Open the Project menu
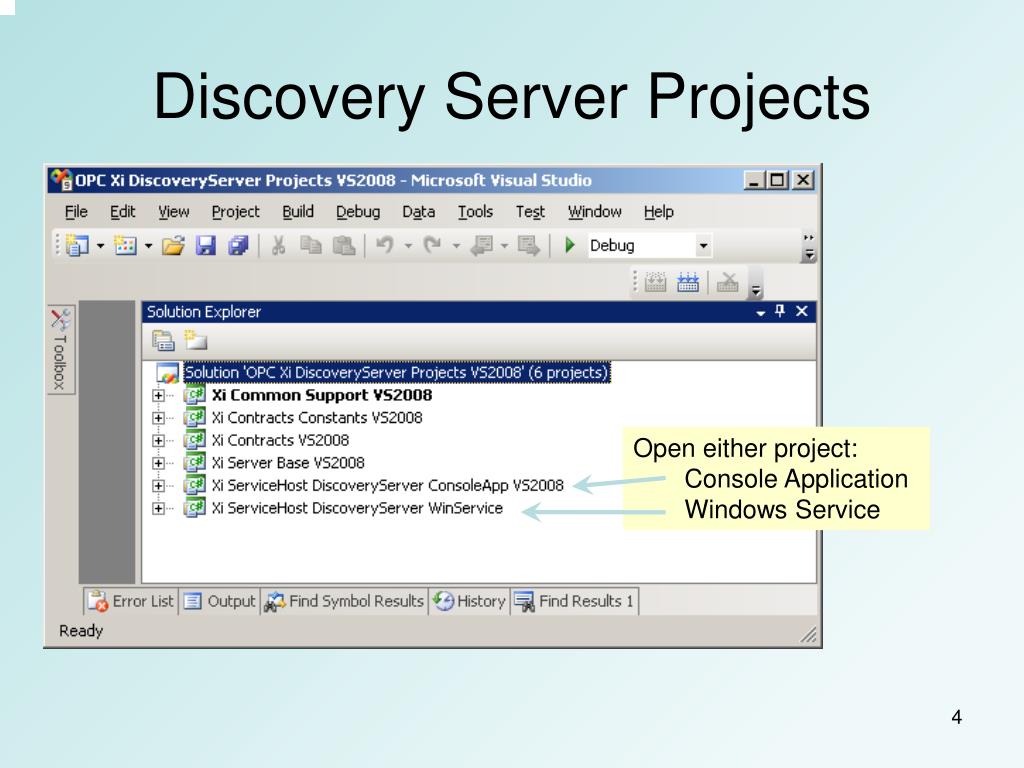Screen dimensions: 1024x768 click(235, 212)
